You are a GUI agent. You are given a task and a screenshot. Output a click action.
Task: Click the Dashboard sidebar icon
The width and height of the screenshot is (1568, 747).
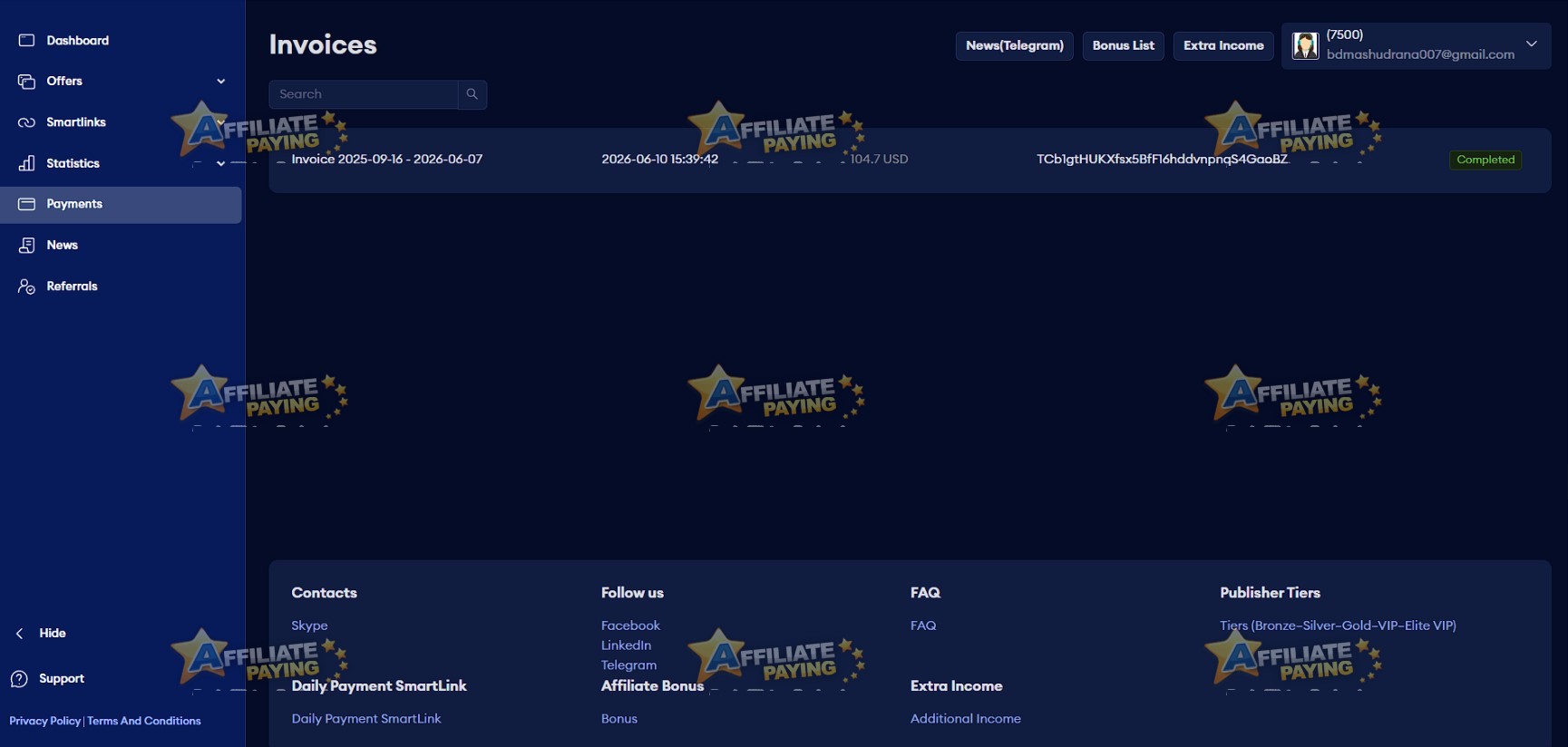click(x=26, y=41)
